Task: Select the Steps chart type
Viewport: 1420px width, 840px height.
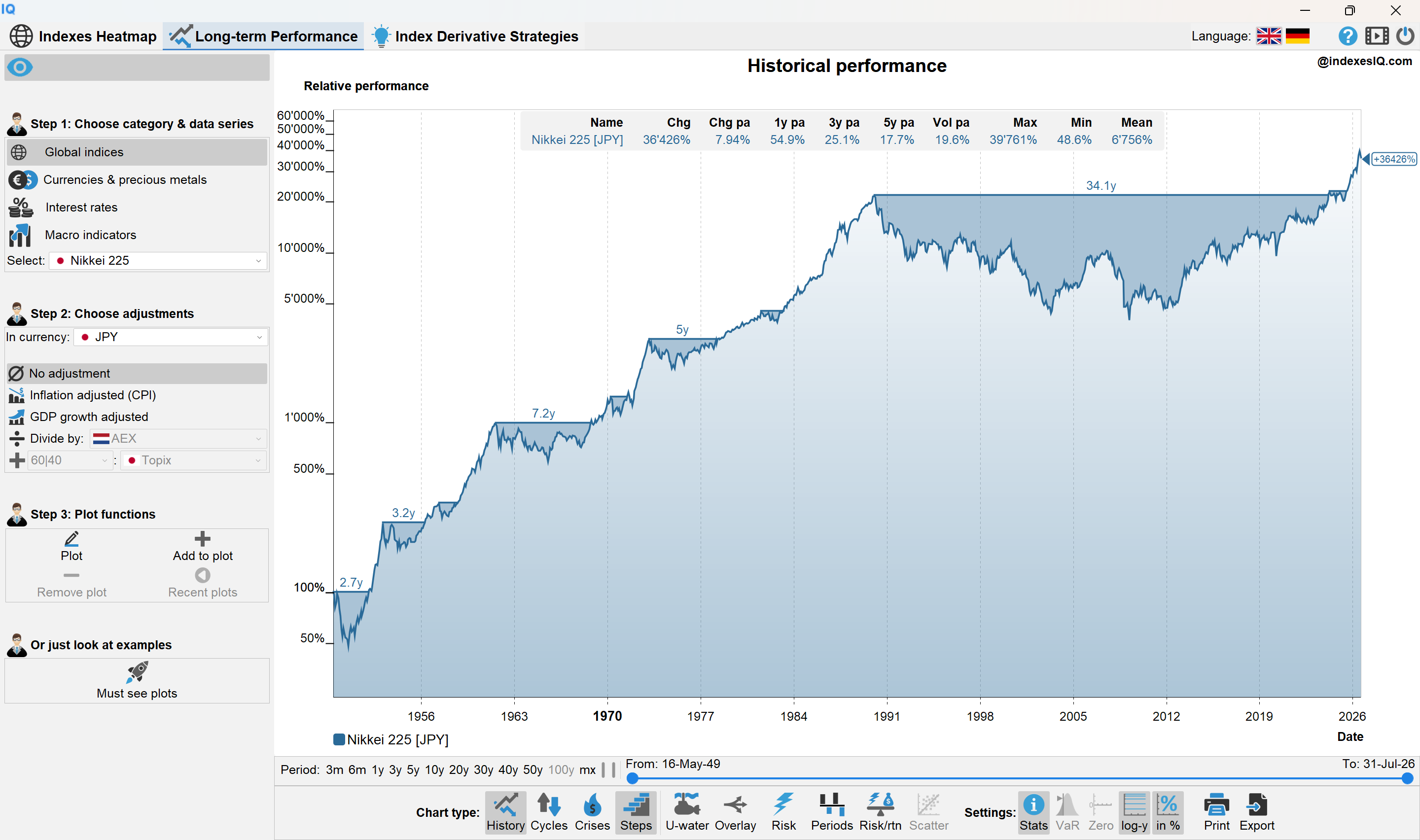Action: coord(636,812)
